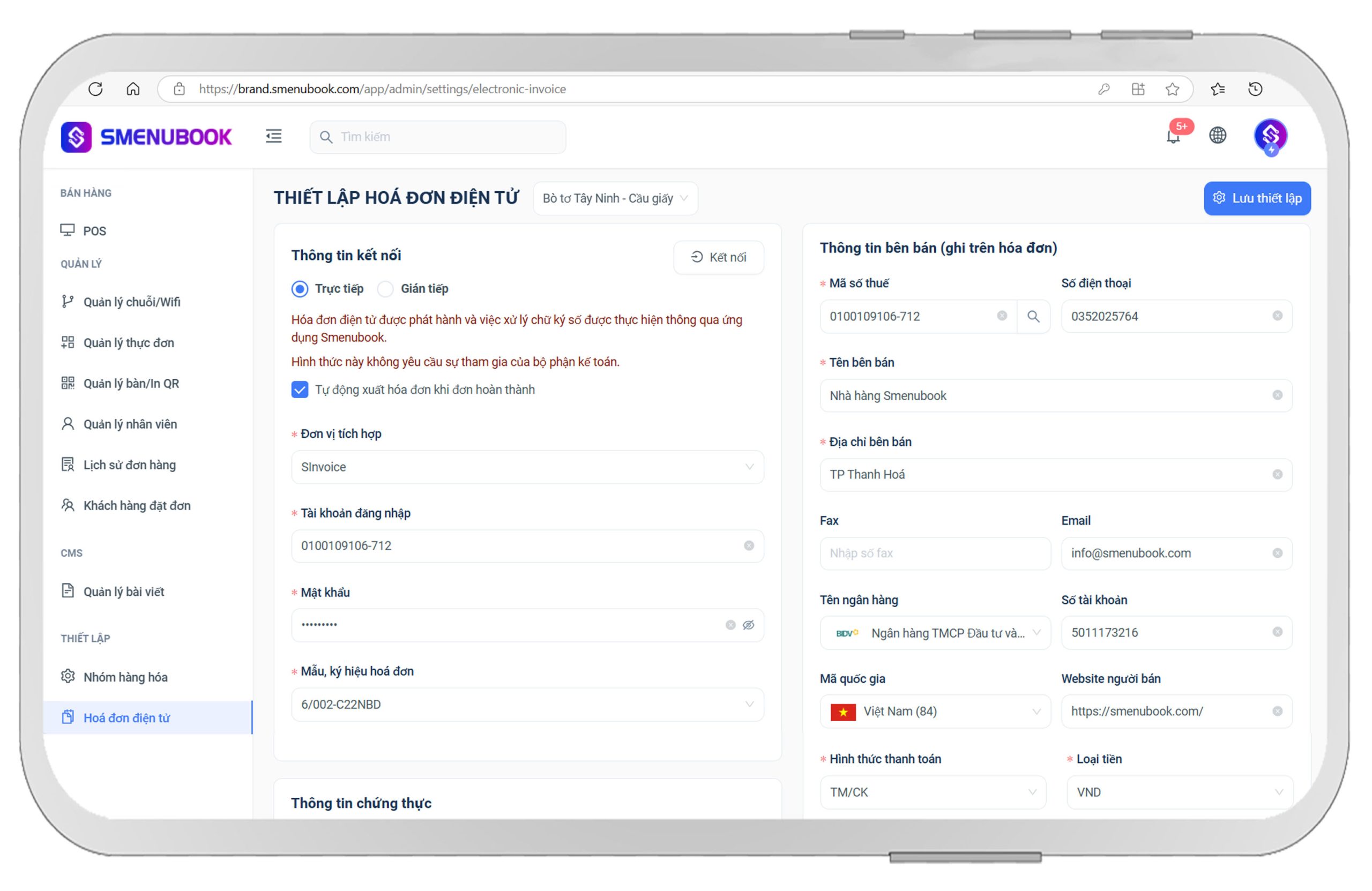Image resolution: width=1372 pixels, height=891 pixels.
Task: Select the Trực tiếp radio option
Action: 300,289
